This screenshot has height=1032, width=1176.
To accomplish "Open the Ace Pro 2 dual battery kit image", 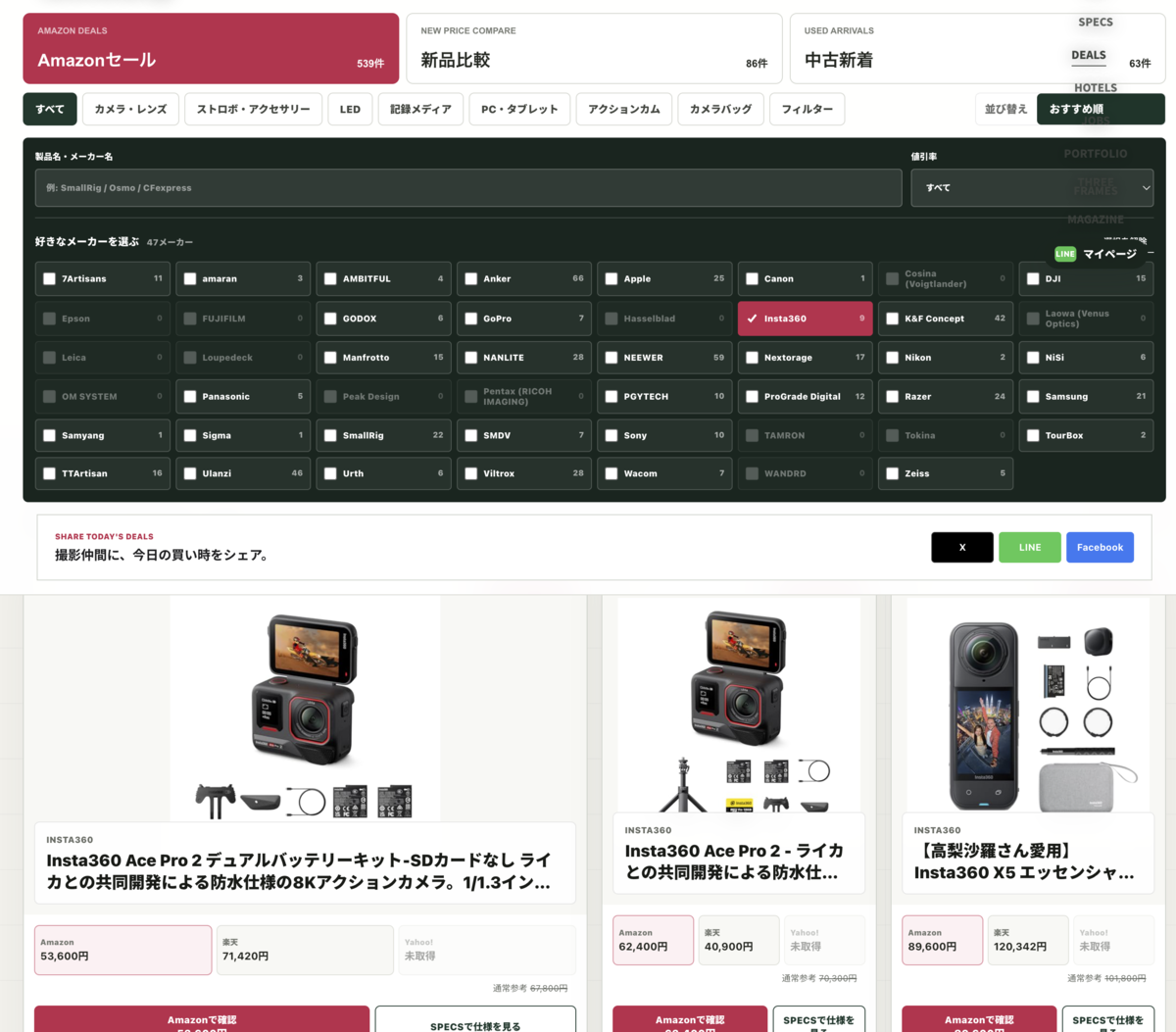I will (306, 710).
